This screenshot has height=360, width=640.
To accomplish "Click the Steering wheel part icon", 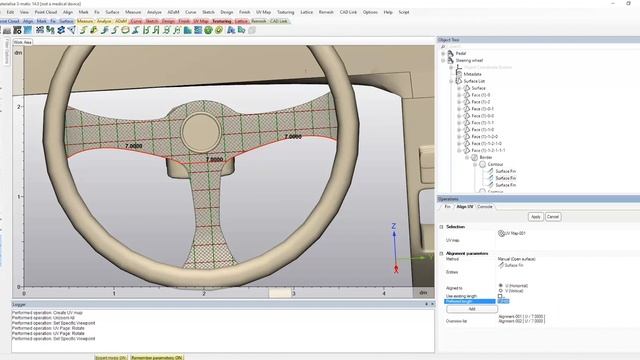I will point(451,60).
